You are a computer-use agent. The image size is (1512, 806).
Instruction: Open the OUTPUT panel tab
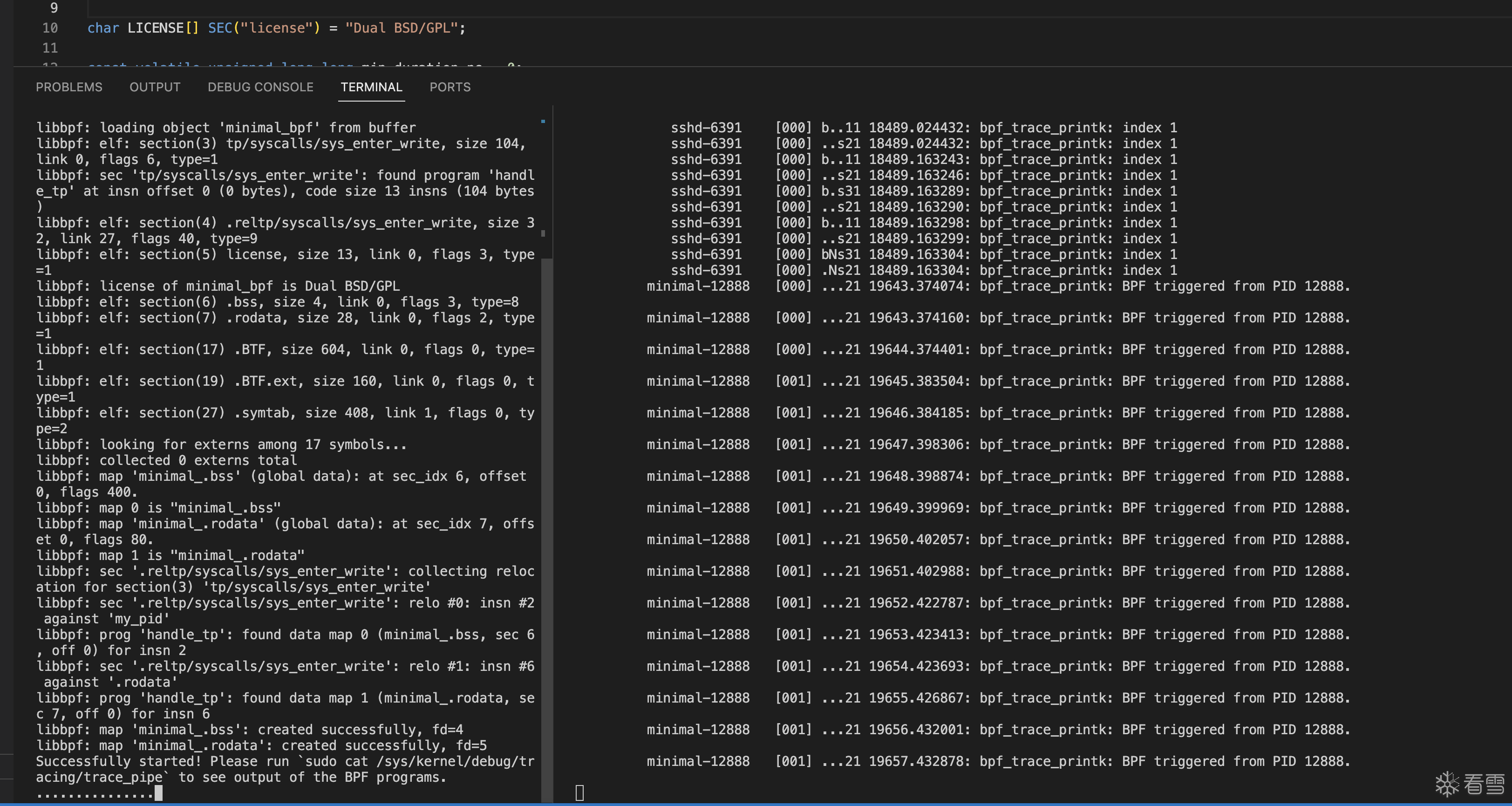[x=155, y=87]
